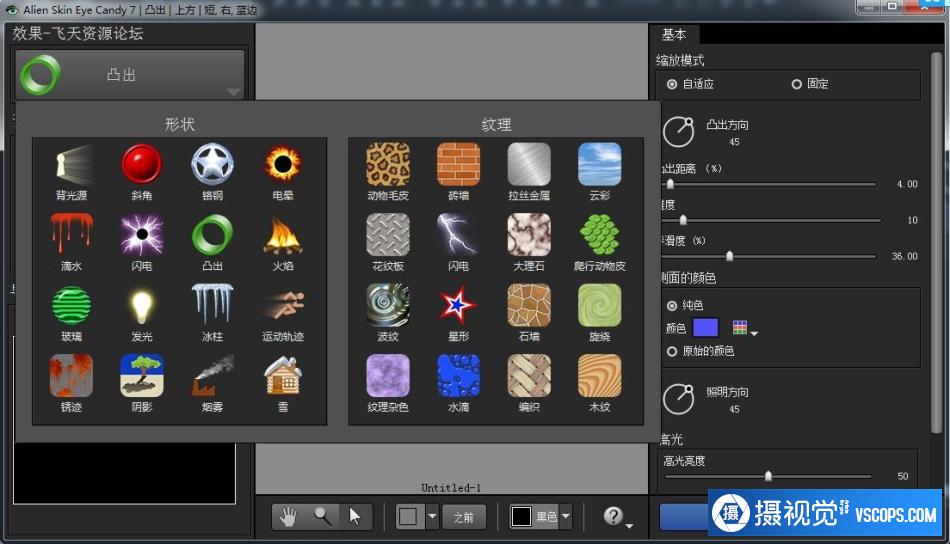
Task: Choose the 阴影 shadow tree icon
Action: (x=142, y=376)
